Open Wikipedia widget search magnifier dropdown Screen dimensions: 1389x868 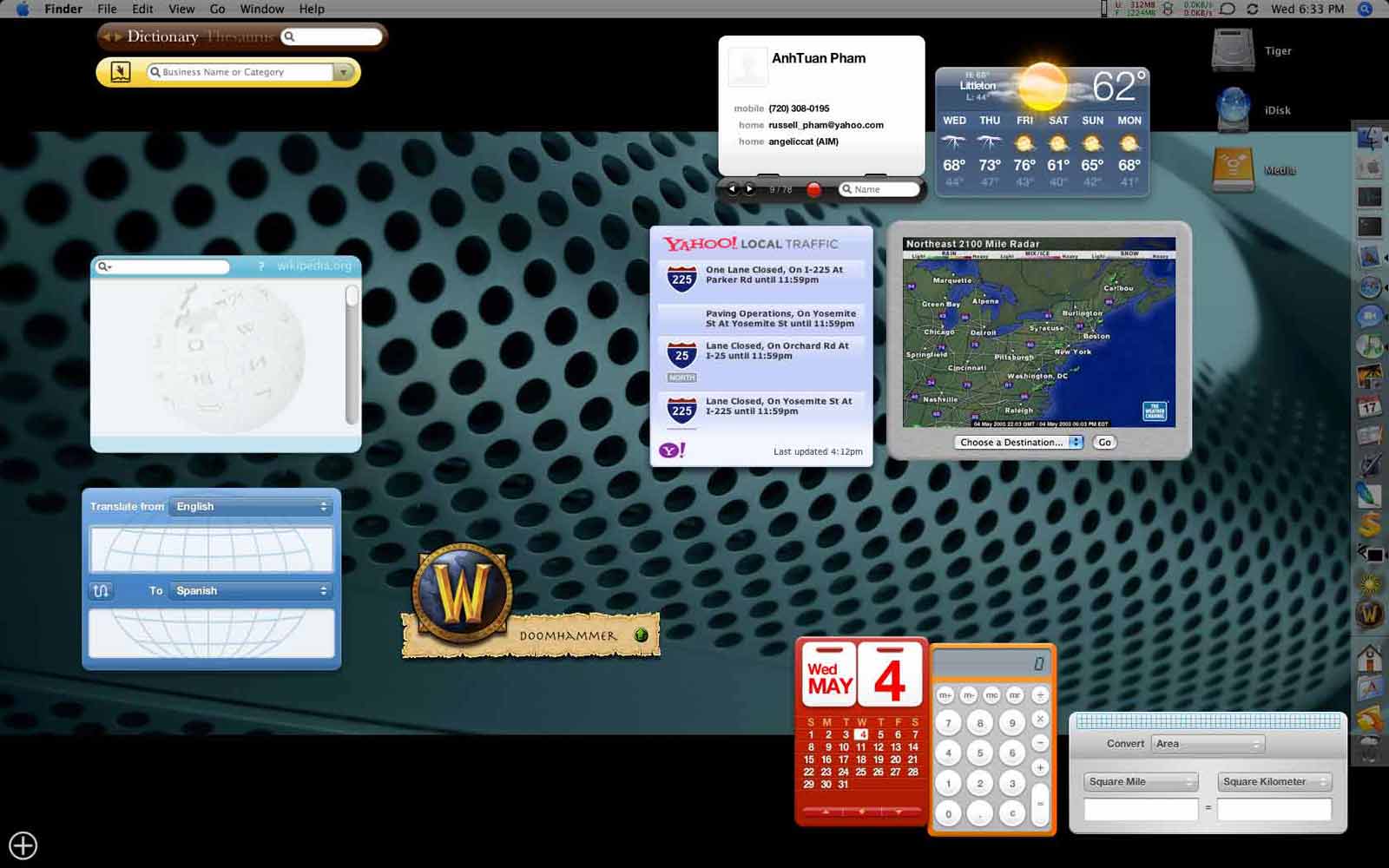click(105, 266)
